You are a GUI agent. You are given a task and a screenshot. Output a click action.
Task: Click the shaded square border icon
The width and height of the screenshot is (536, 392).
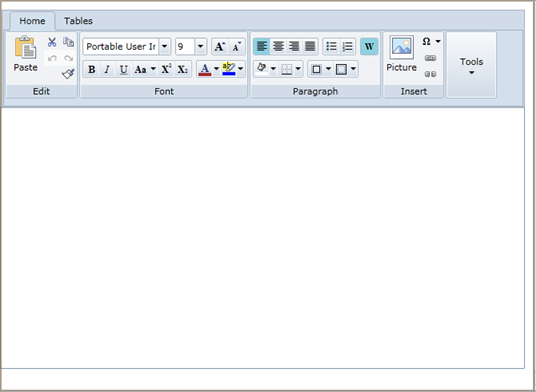click(341, 69)
